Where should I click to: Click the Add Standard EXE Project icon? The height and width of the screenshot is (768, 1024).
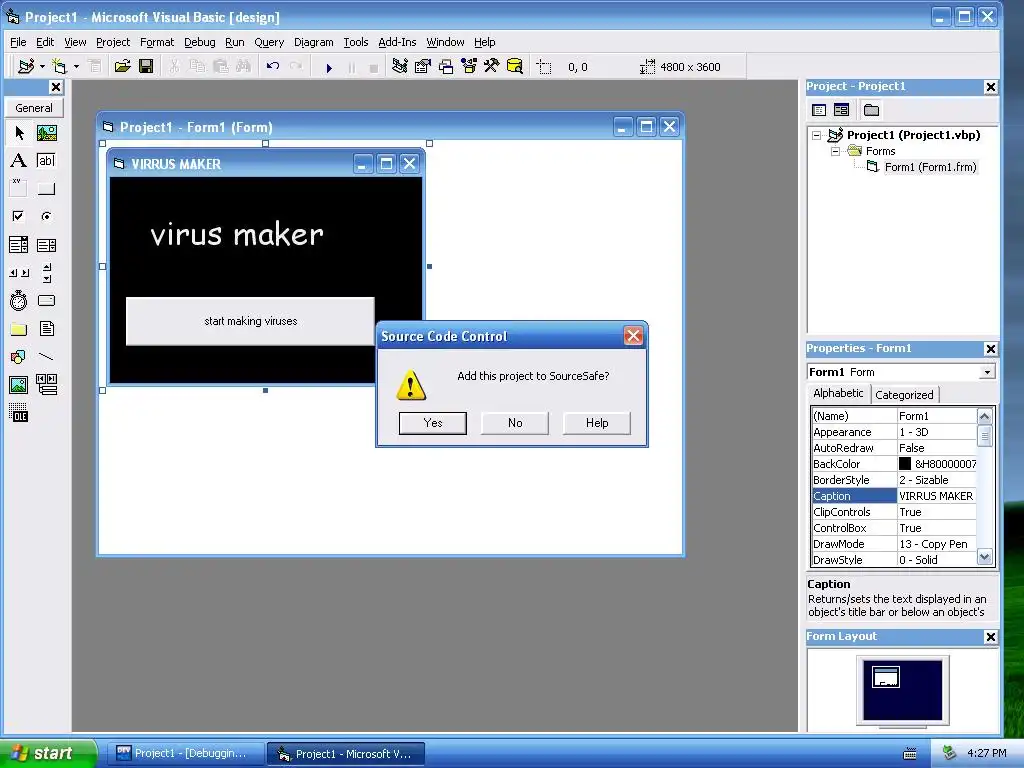27,67
